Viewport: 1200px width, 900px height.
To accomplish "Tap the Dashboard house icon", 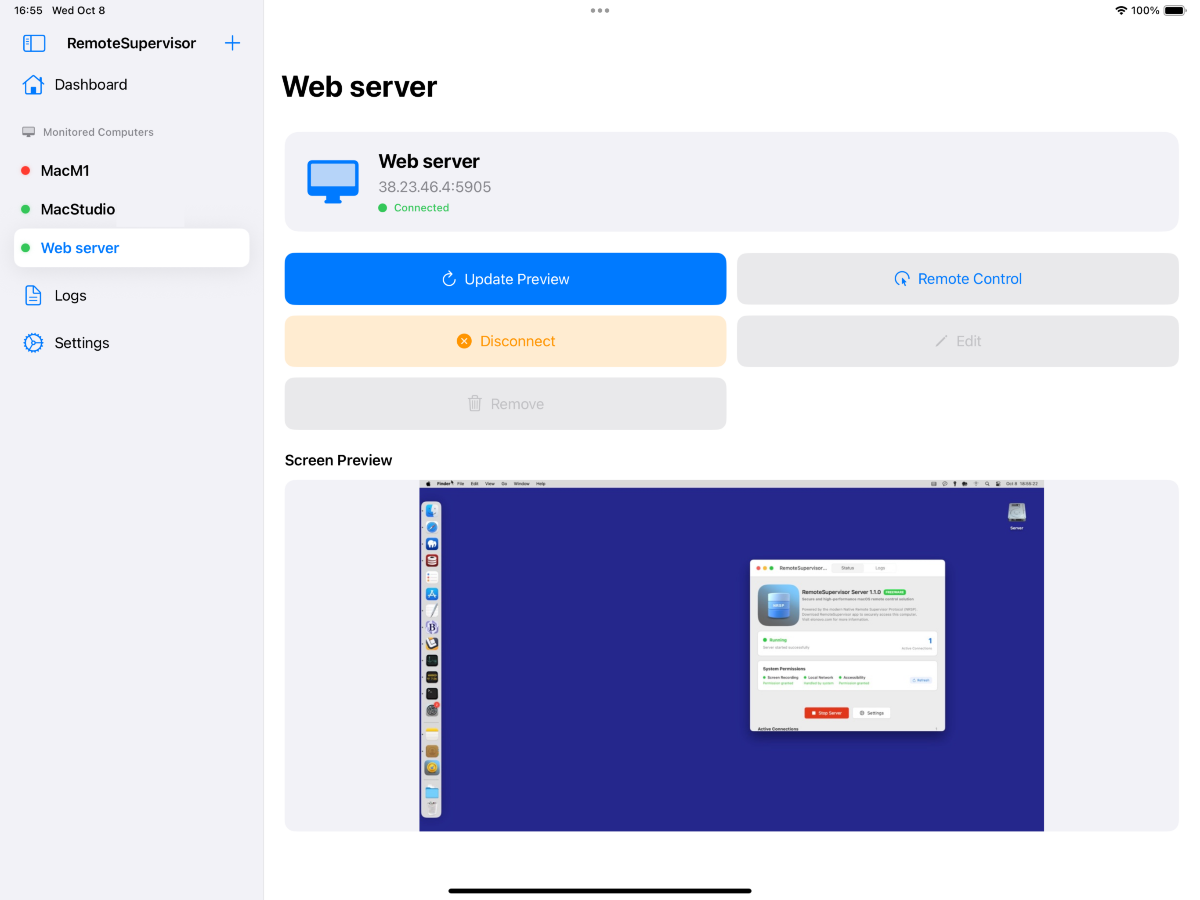I will click(33, 85).
